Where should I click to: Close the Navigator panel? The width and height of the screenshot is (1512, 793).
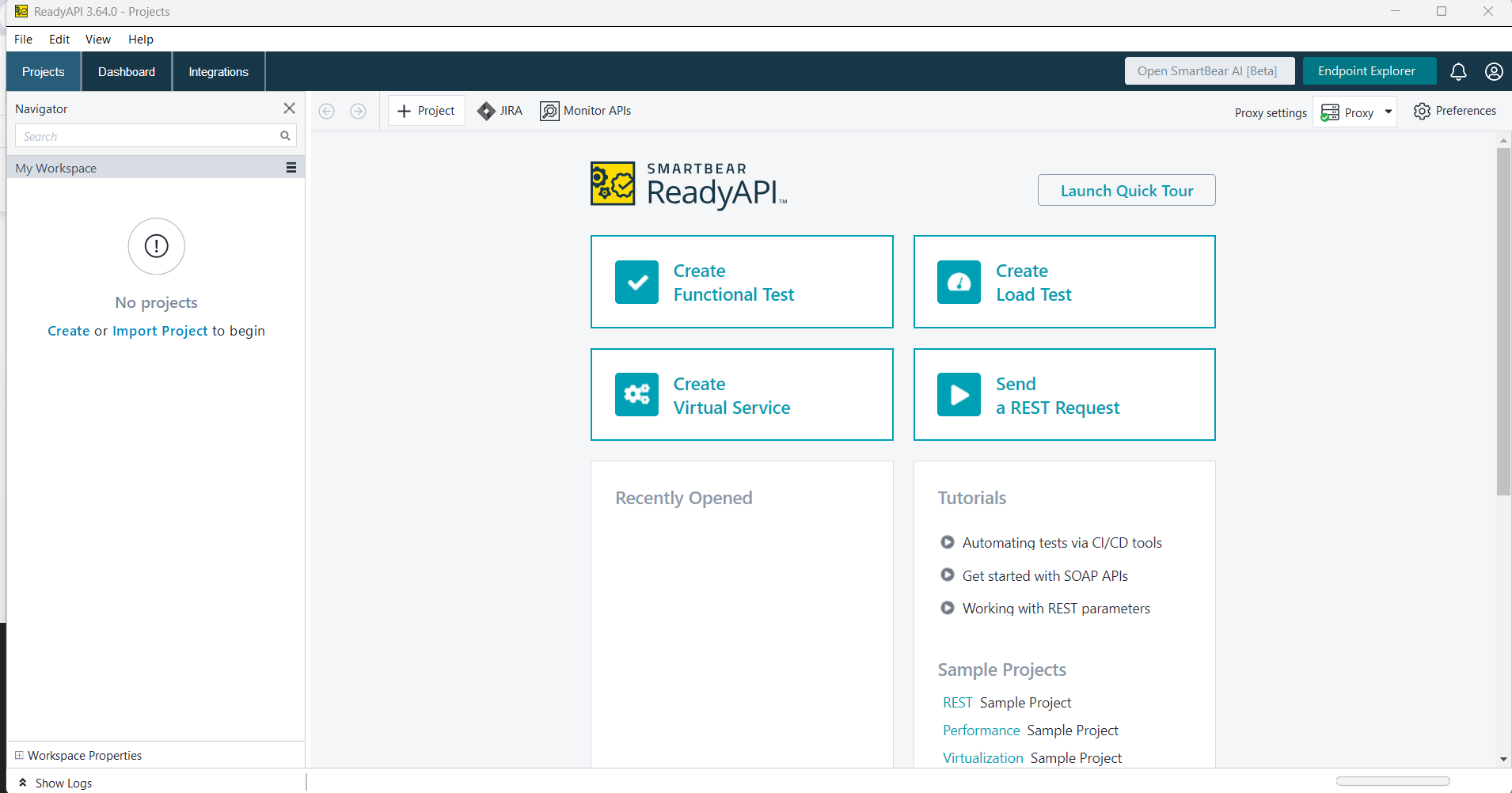point(290,108)
